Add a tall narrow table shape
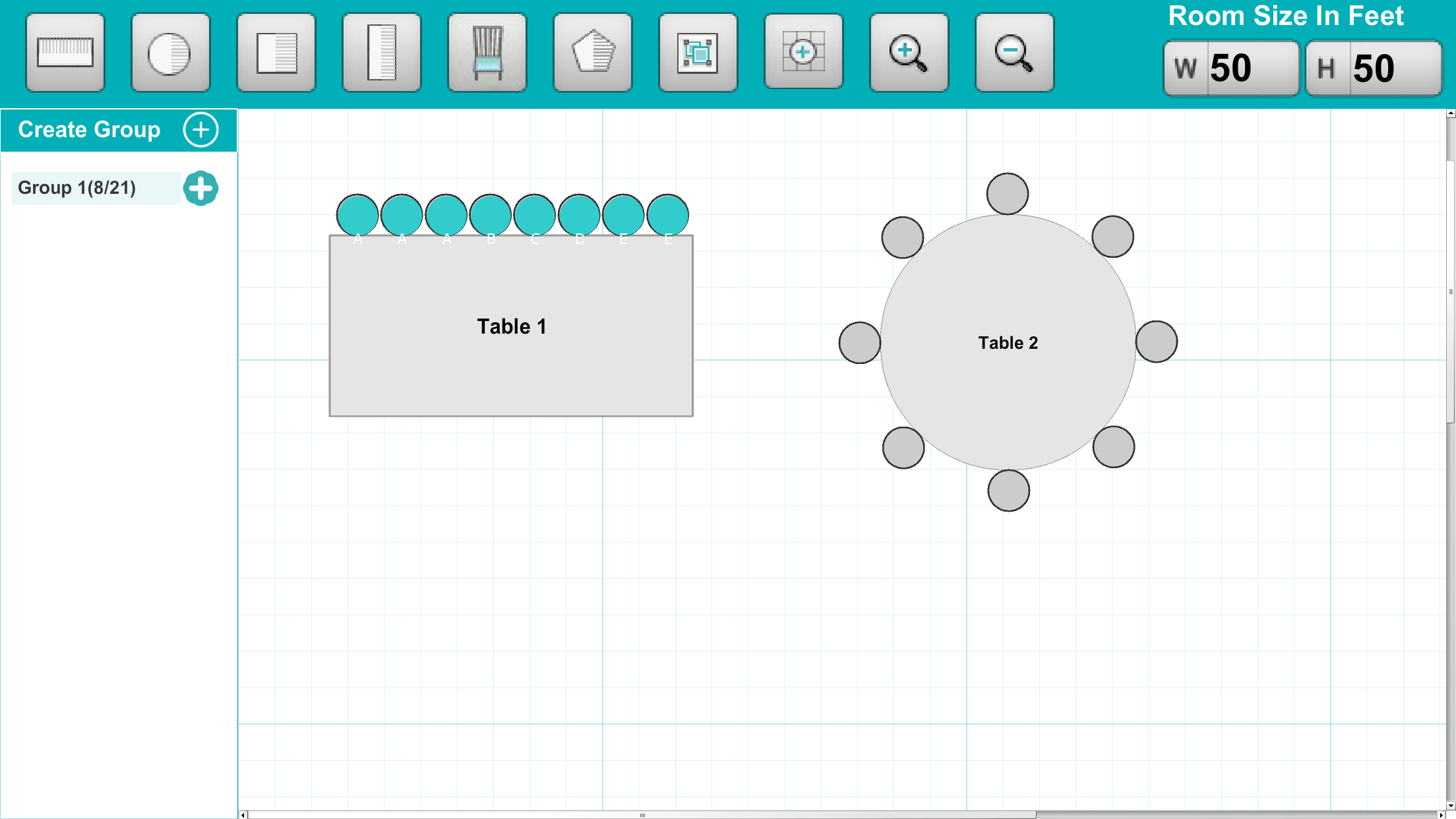Image resolution: width=1456 pixels, height=819 pixels. tap(382, 53)
